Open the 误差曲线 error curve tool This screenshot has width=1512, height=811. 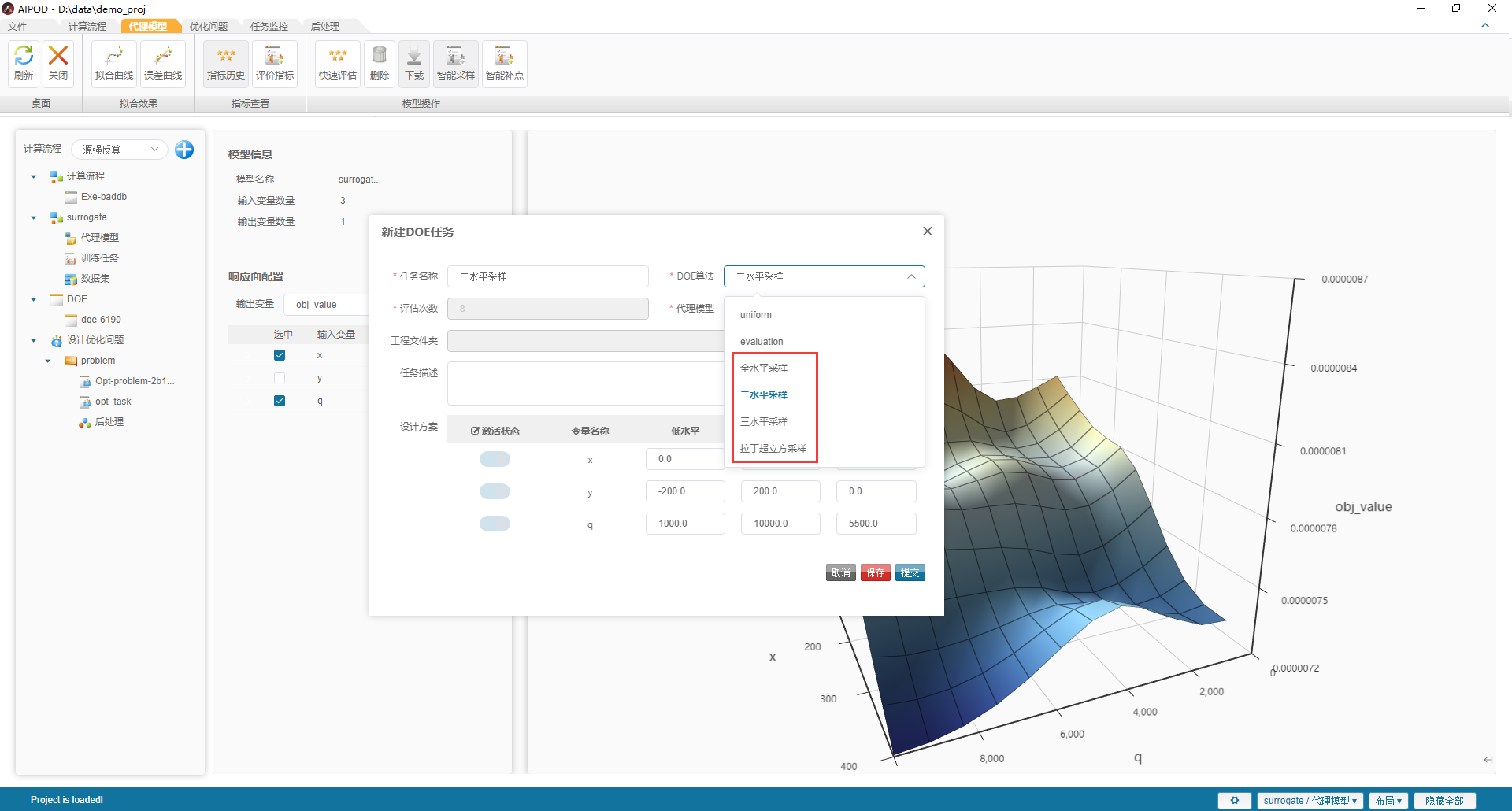163,63
